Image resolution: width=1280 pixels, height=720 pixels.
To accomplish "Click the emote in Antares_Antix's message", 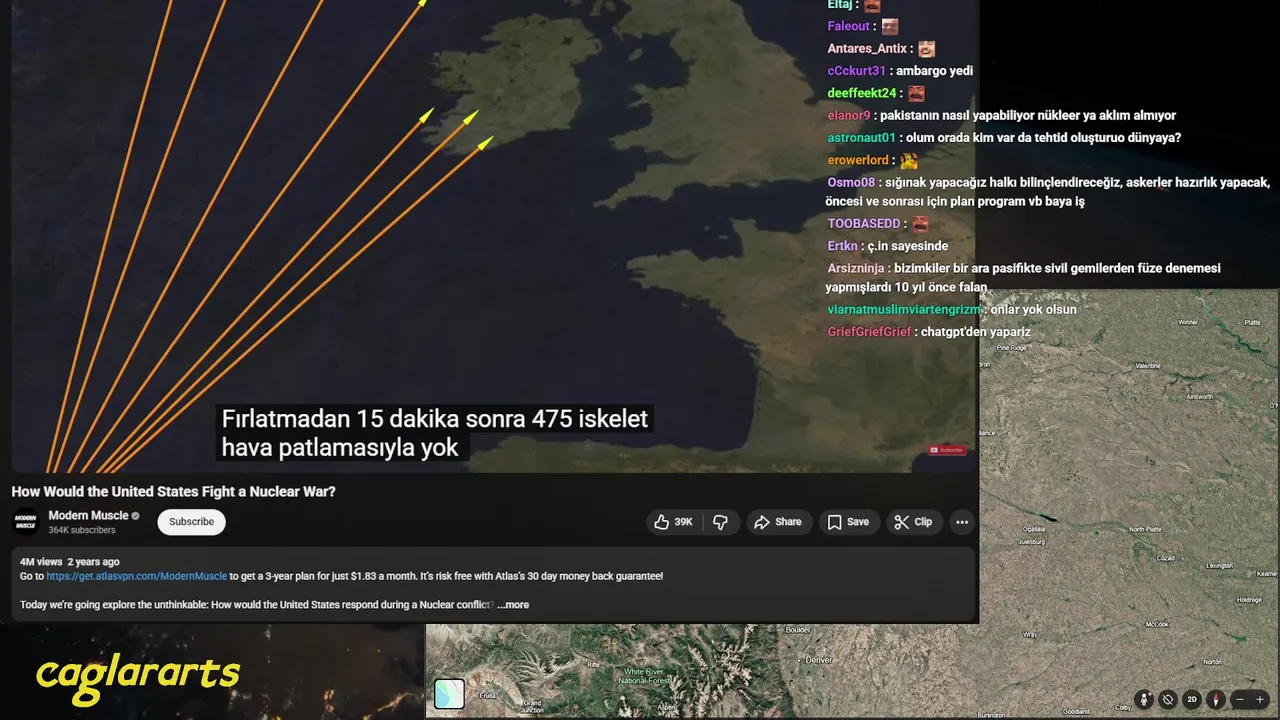I will pos(927,49).
